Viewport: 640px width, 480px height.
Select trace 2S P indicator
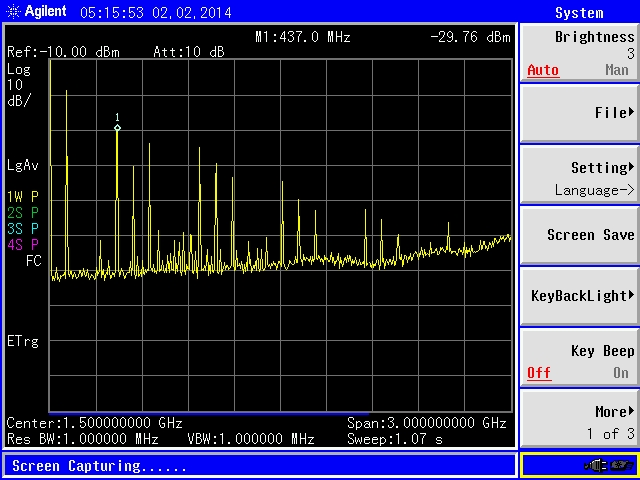click(22, 212)
